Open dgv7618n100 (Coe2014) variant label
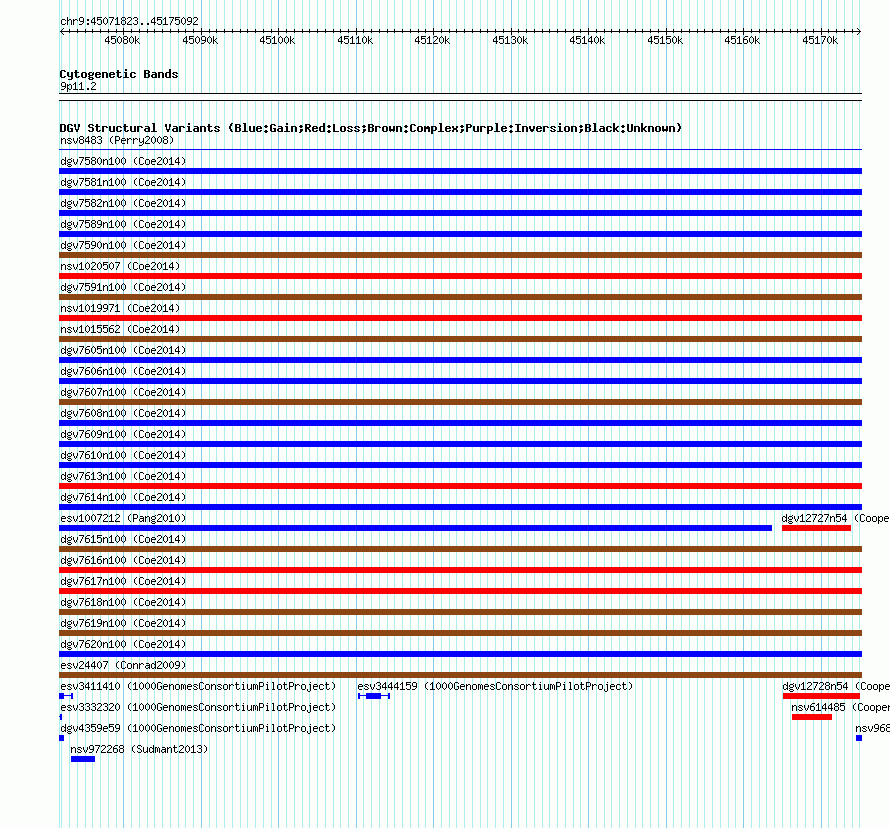 point(123,602)
